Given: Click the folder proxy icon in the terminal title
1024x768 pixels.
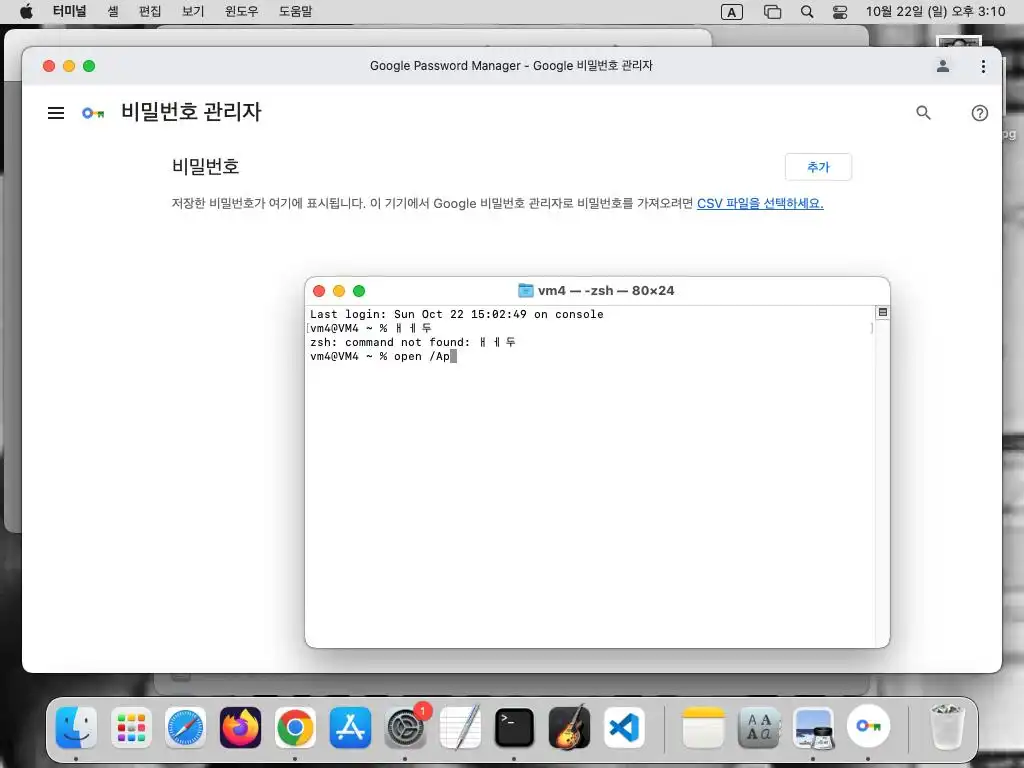Looking at the screenshot, I should (525, 291).
